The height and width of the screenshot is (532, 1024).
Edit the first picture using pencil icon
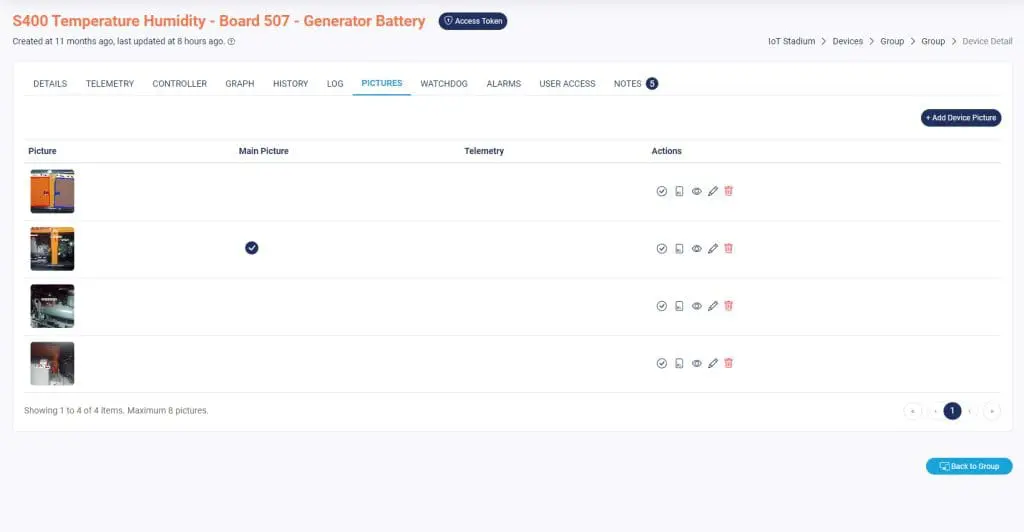(x=713, y=191)
